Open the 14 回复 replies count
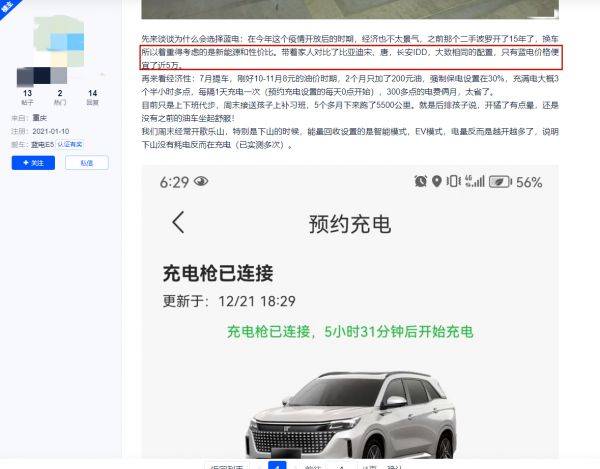This screenshot has height=469, width=600. coord(92,96)
